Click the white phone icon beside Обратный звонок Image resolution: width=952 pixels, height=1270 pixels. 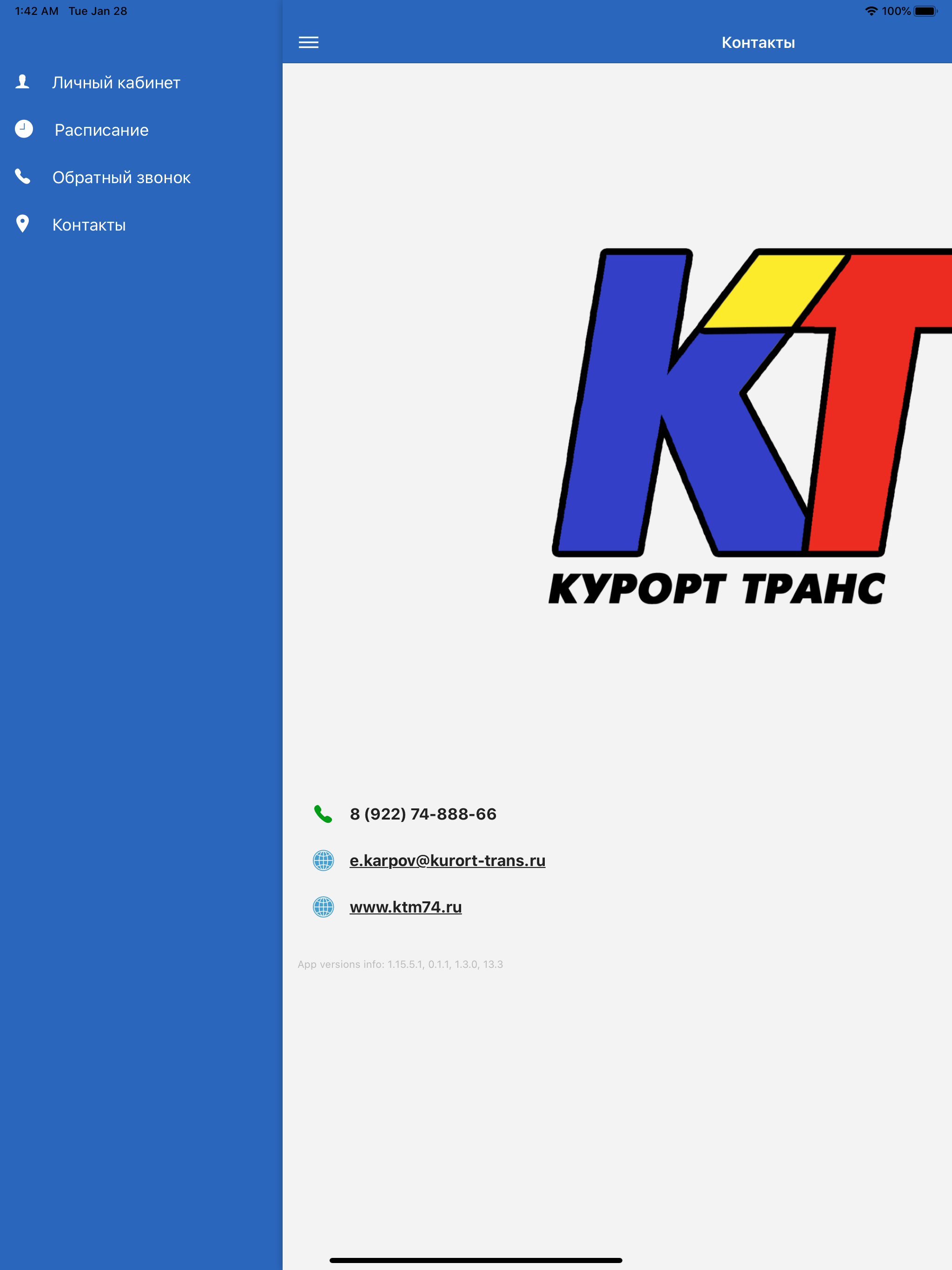coord(22,176)
